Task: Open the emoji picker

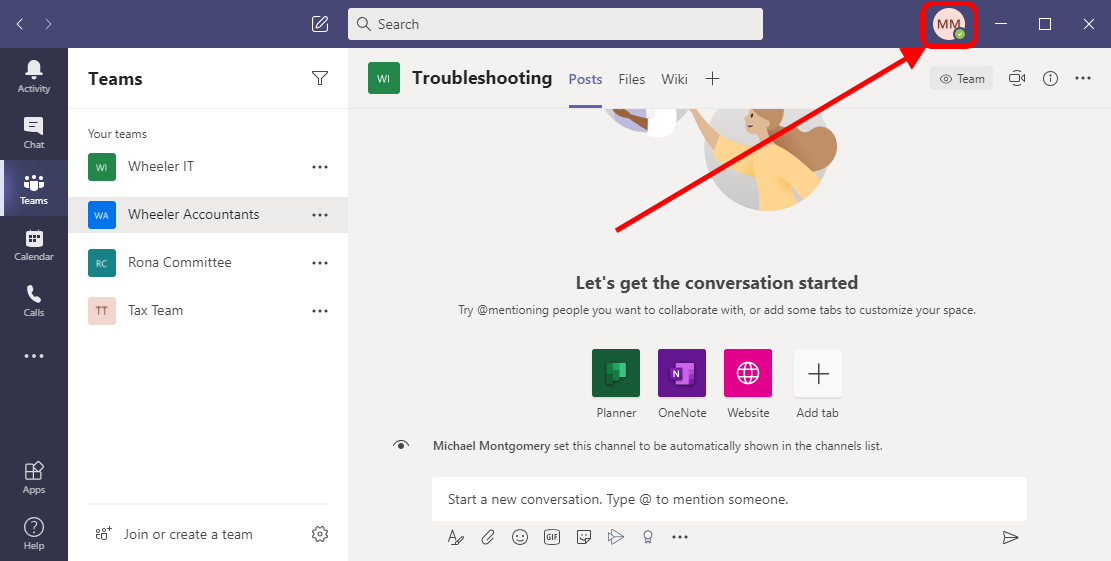Action: coord(520,538)
